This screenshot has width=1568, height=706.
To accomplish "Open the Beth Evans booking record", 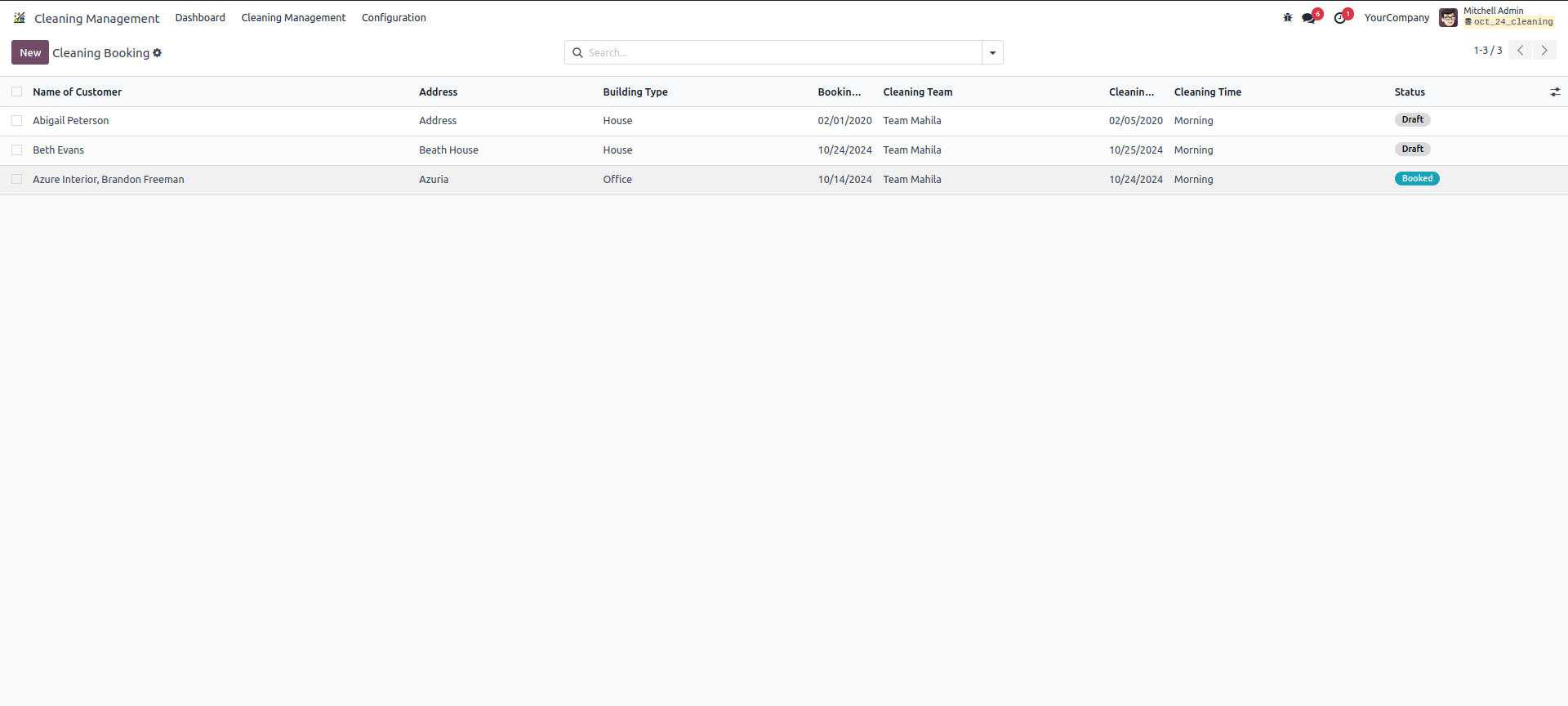I will [x=59, y=150].
